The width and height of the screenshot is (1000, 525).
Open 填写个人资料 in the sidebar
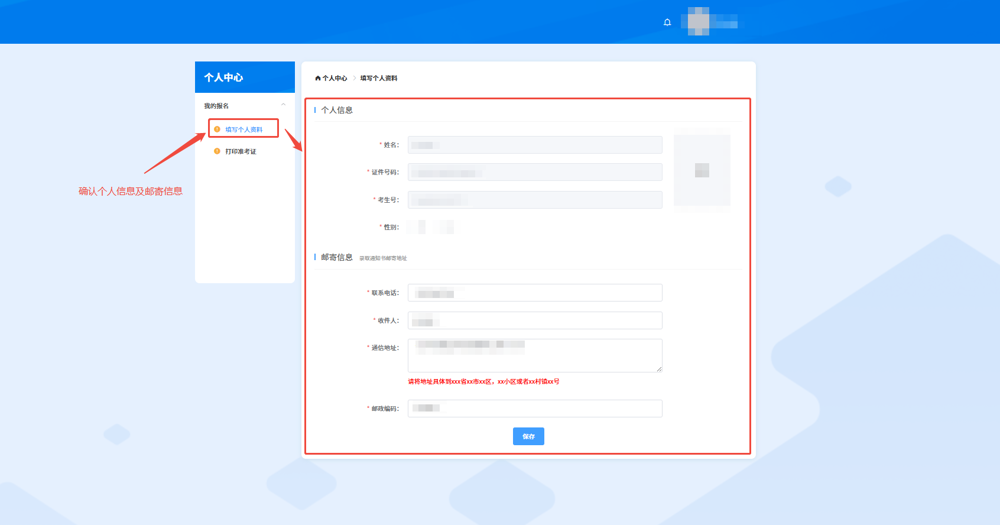click(x=244, y=129)
